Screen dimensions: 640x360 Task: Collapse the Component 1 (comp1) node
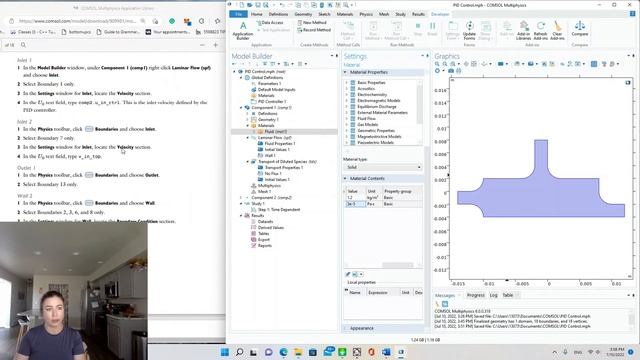(x=241, y=108)
